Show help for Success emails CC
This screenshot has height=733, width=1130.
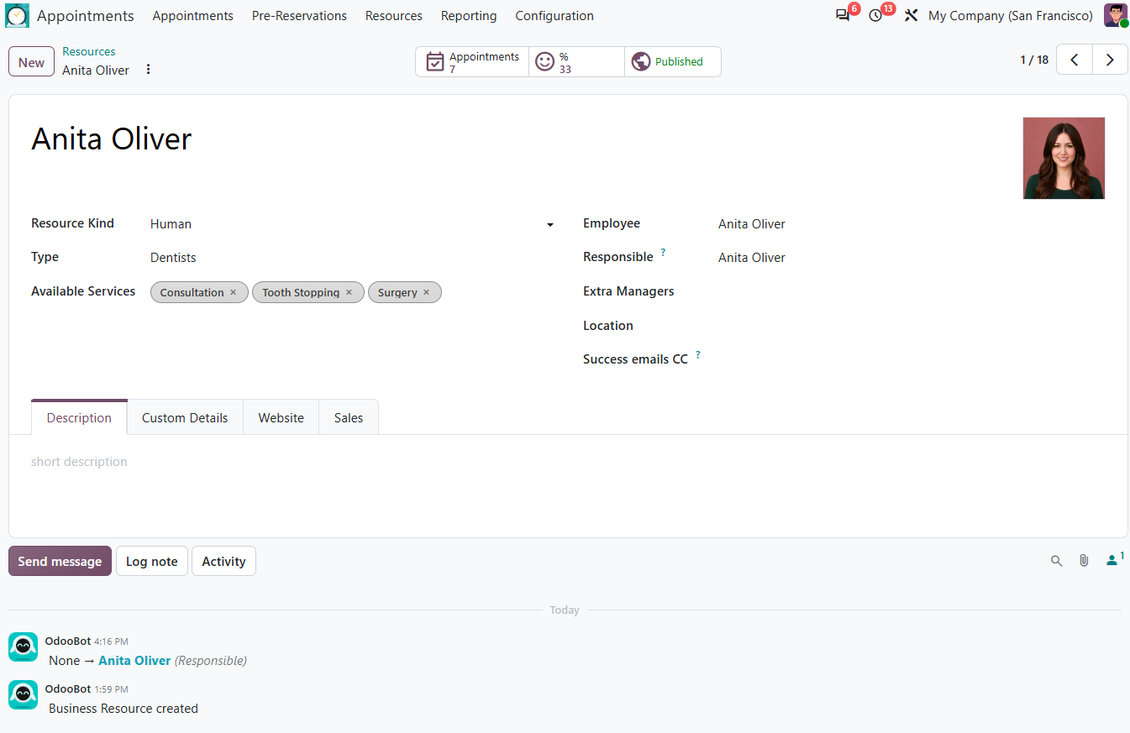point(698,355)
